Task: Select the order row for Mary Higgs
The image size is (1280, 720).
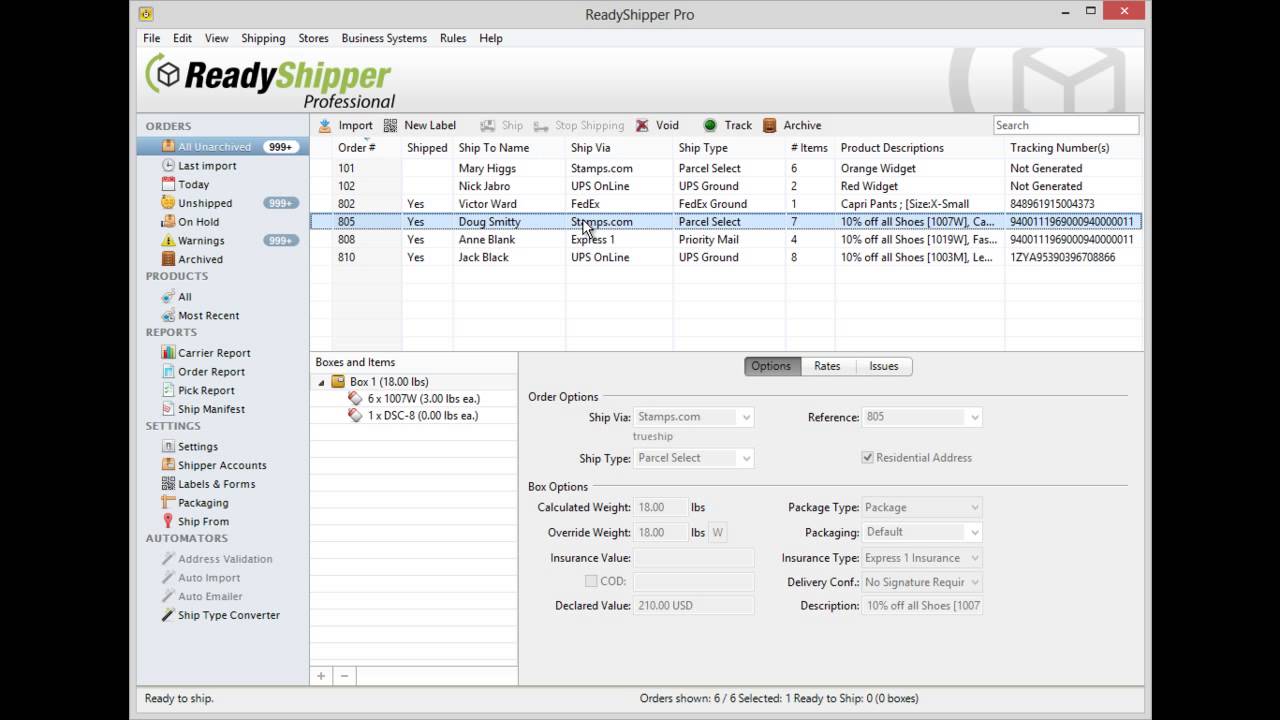Action: point(725,168)
